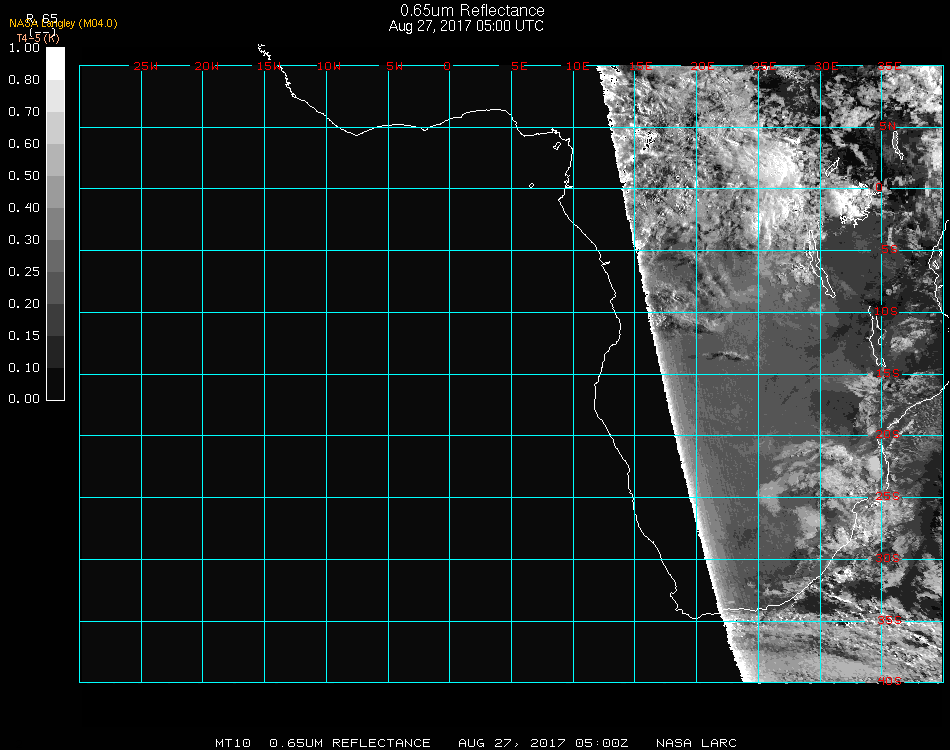Click the 0.60 colorbar value
This screenshot has width=950, height=750.
point(24,144)
